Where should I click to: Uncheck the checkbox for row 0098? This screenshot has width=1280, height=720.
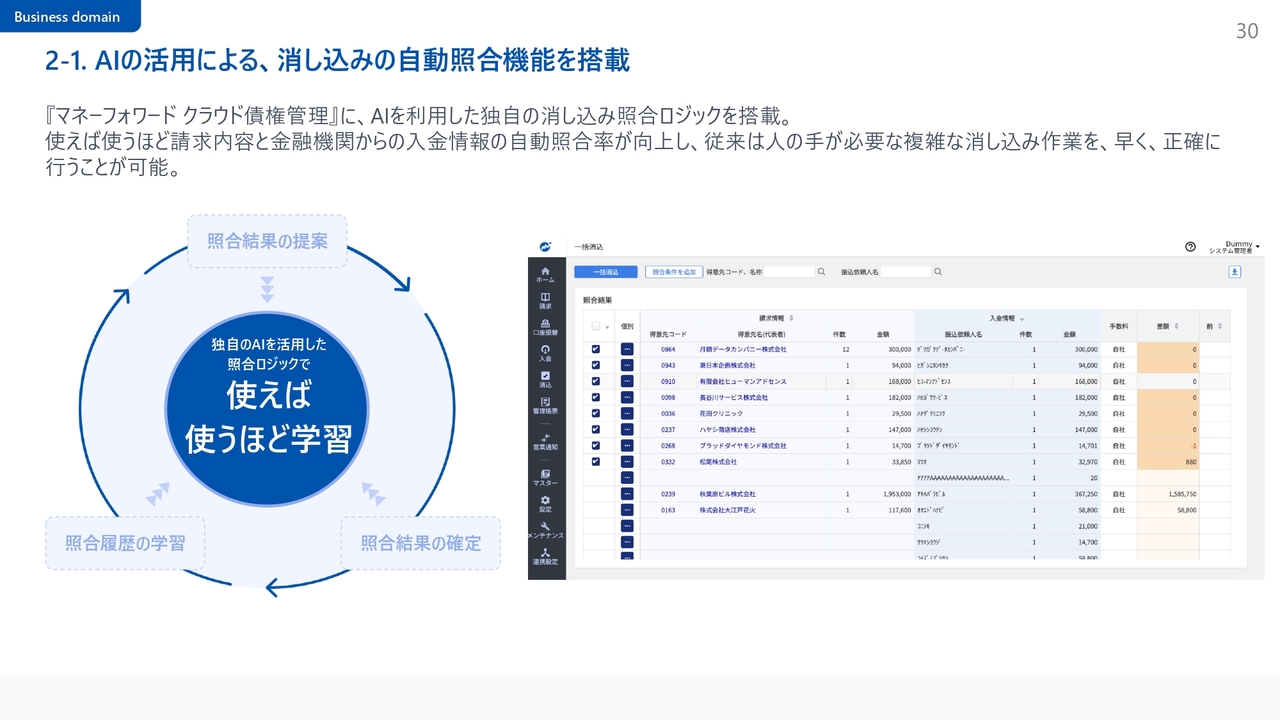(596, 398)
